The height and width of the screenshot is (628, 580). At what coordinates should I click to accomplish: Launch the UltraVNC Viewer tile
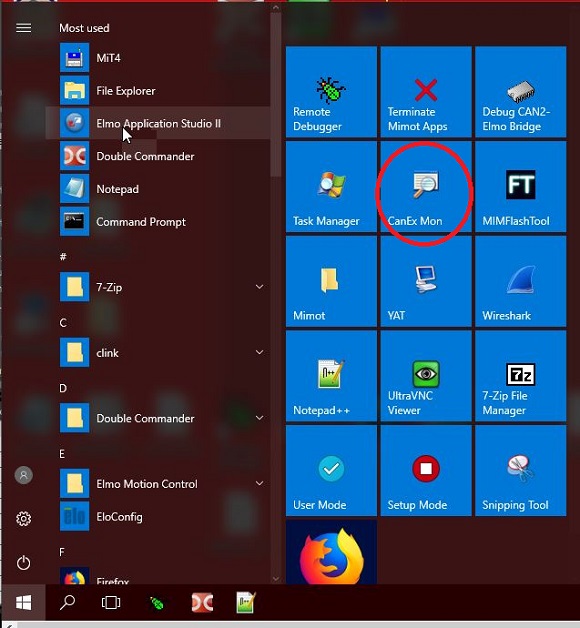[426, 376]
